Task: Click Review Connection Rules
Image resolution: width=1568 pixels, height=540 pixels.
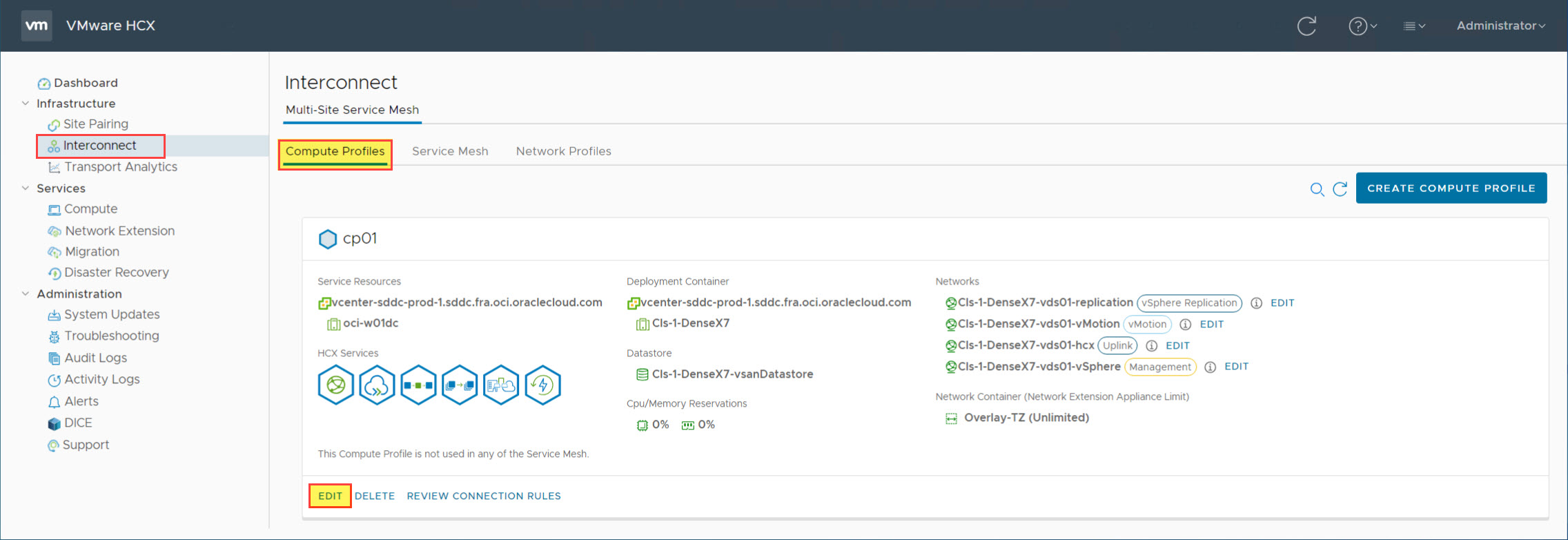Action: 484,496
